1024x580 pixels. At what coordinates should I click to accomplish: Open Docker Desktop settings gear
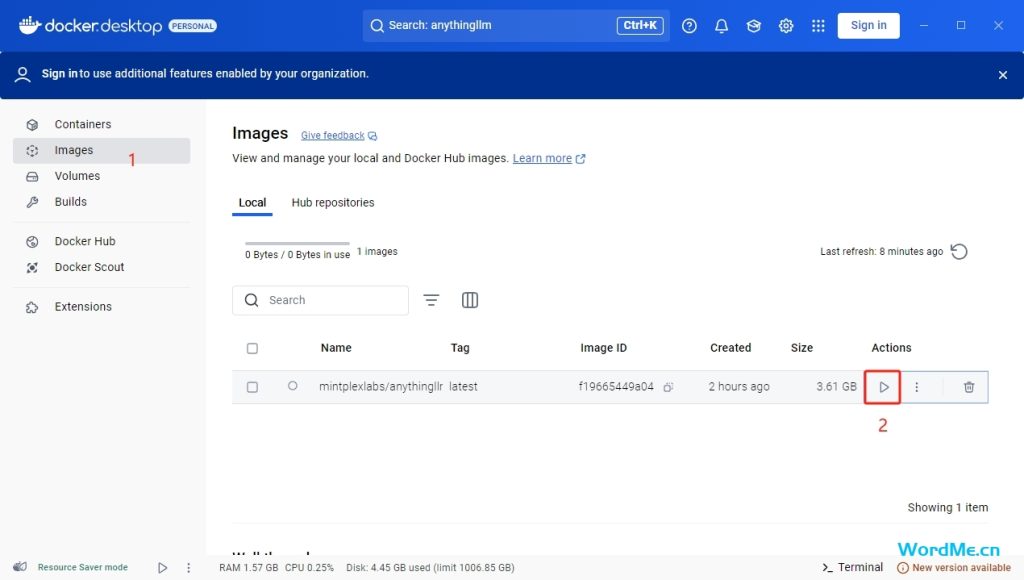[786, 26]
